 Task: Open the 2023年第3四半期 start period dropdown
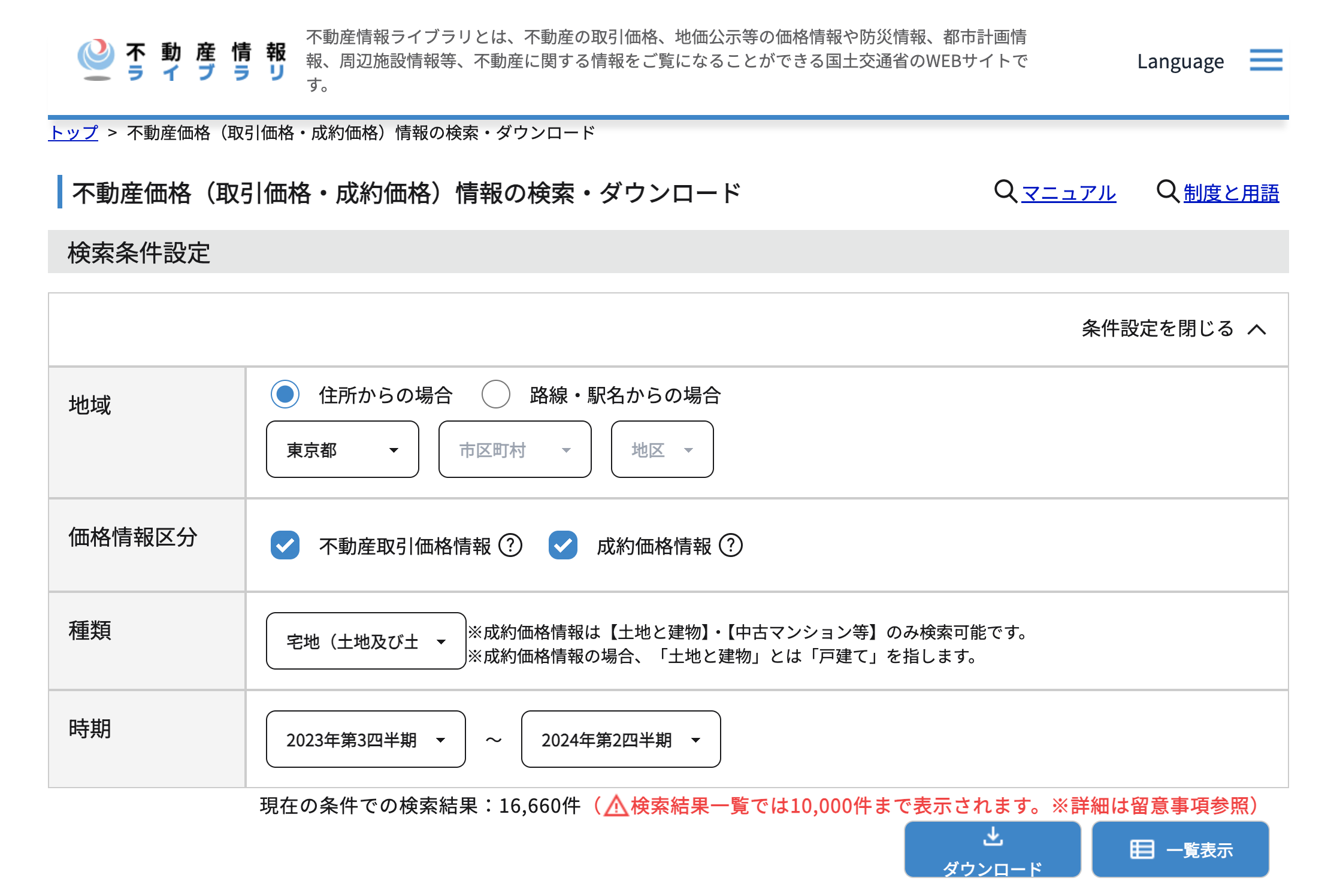(366, 739)
